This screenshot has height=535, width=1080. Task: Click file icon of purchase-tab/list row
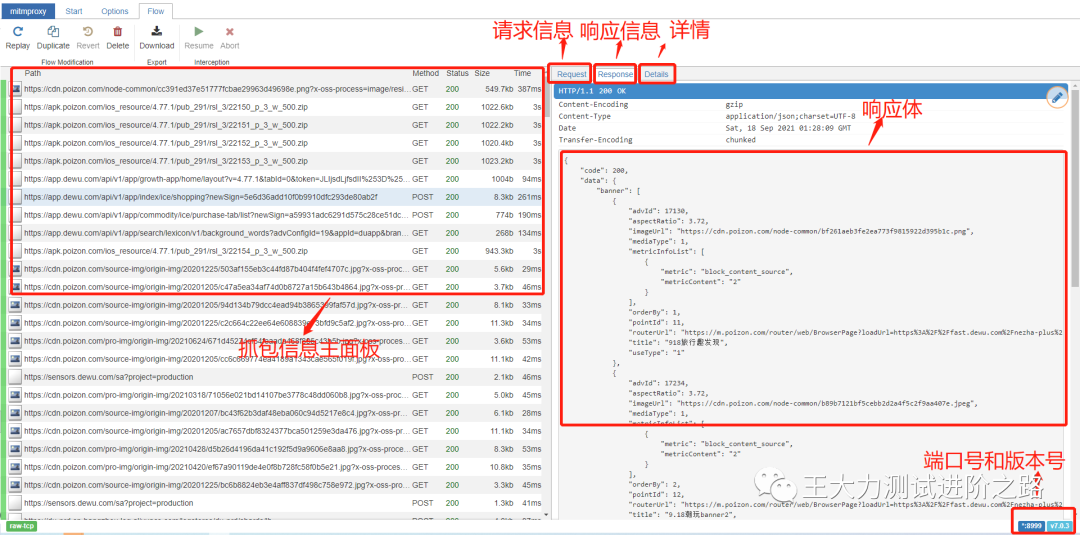coord(16,214)
